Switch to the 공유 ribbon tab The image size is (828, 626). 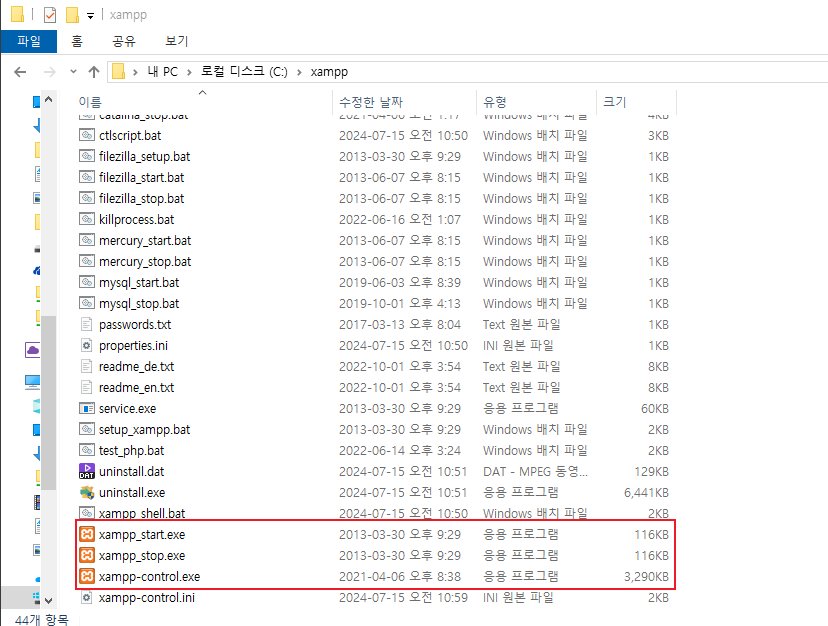tap(124, 41)
